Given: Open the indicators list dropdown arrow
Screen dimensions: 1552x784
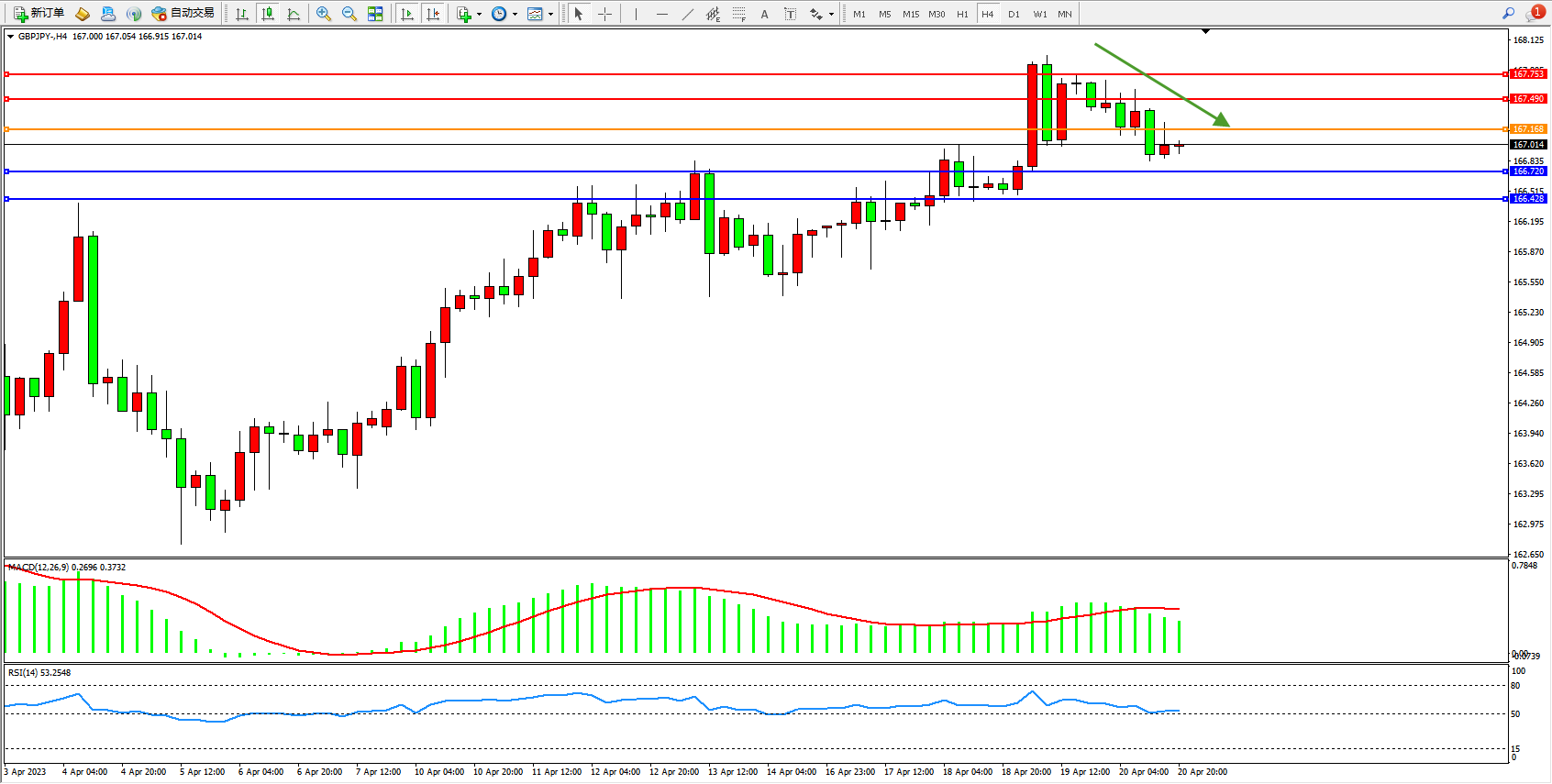Looking at the screenshot, I should 479,14.
